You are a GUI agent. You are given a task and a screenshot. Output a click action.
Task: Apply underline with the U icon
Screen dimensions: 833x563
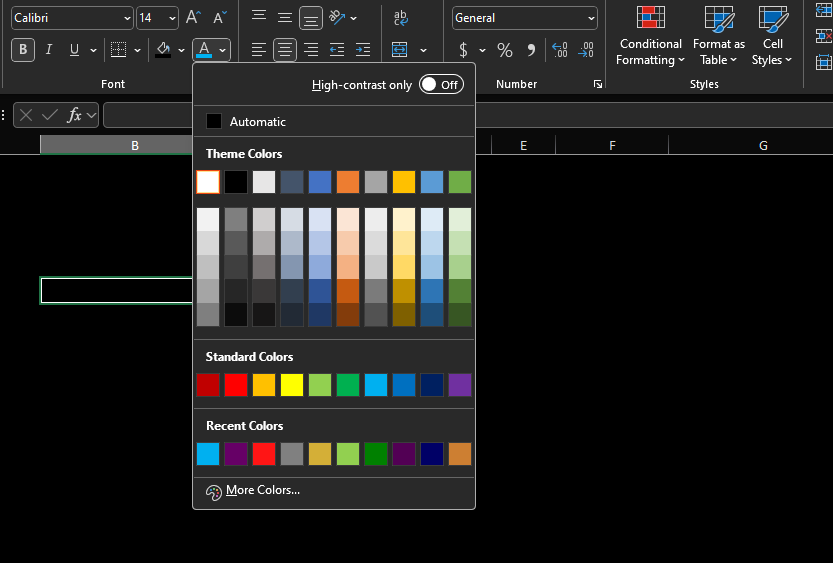click(x=74, y=50)
